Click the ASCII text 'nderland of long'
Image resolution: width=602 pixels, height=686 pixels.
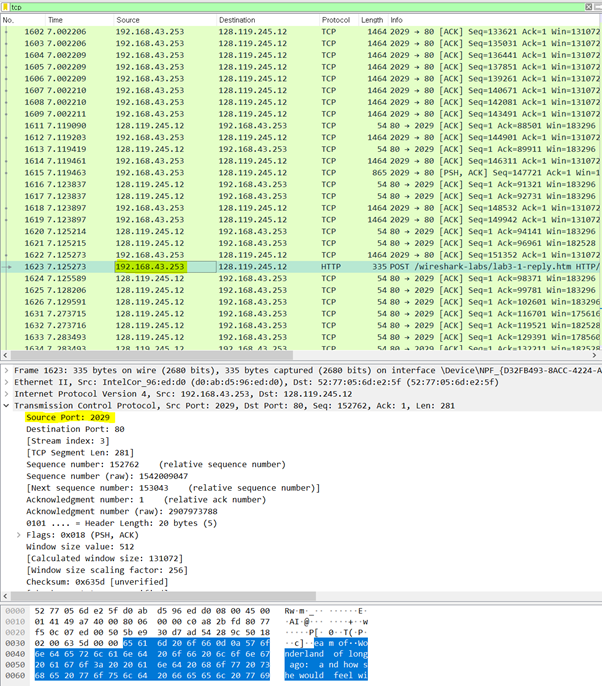(x=326, y=654)
